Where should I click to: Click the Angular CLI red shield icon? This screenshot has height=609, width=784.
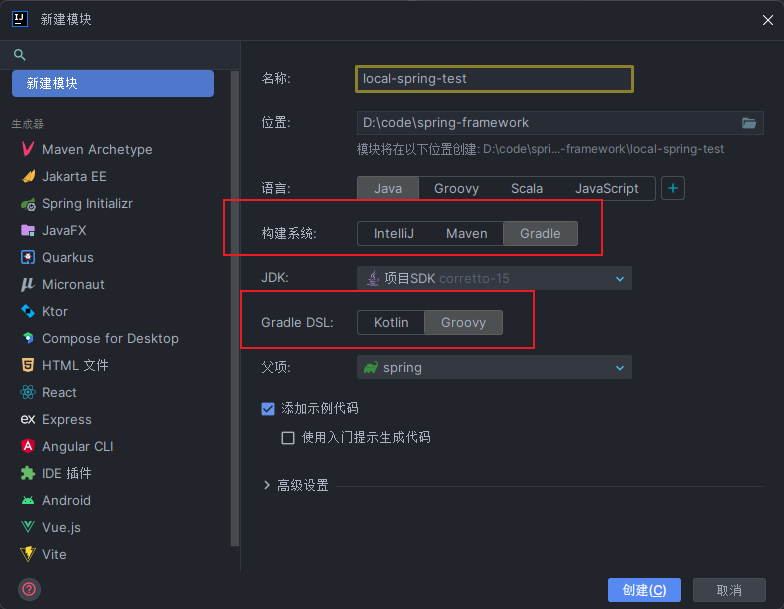[x=28, y=446]
